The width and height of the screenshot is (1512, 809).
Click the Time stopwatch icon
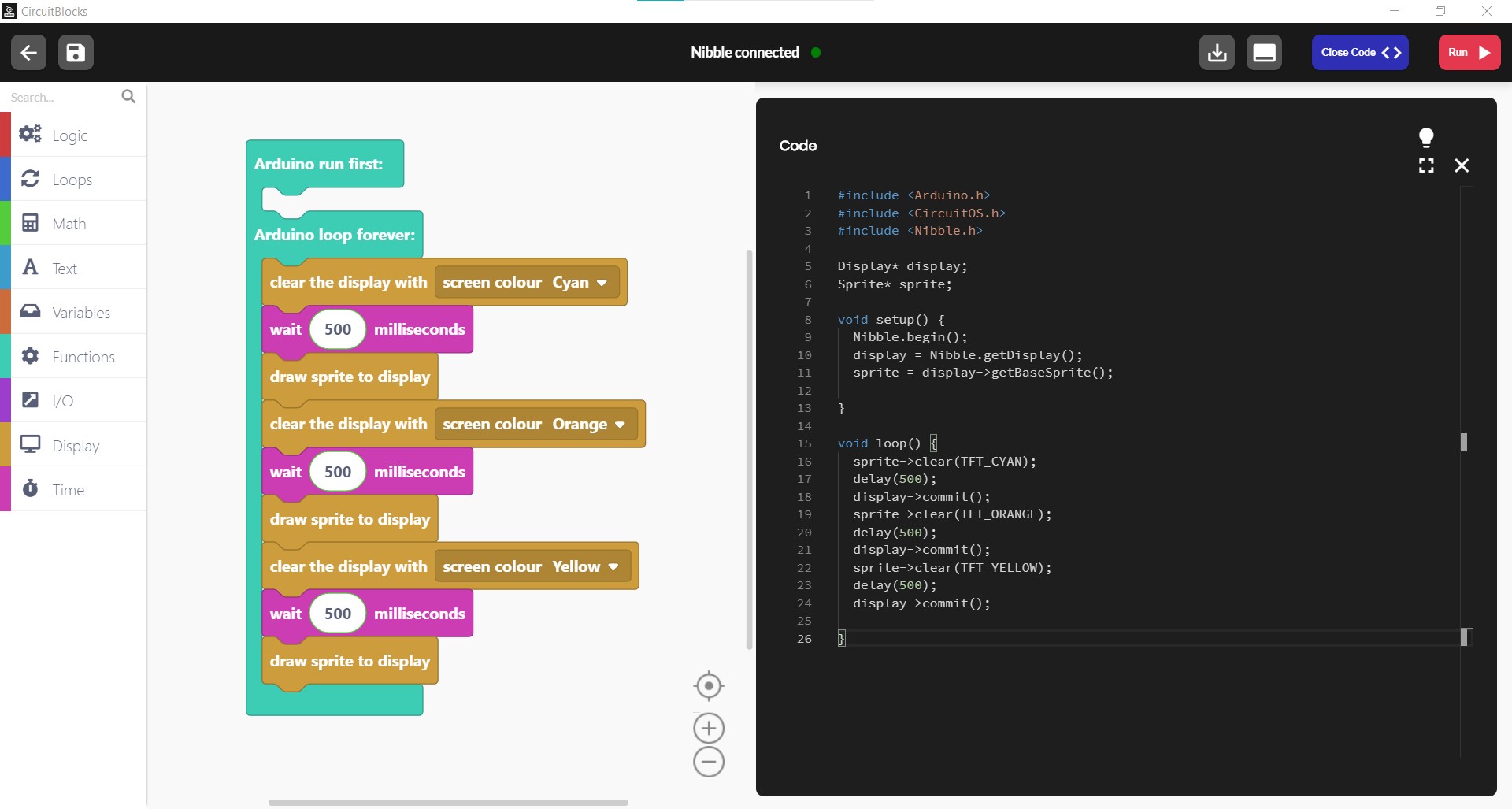[30, 488]
